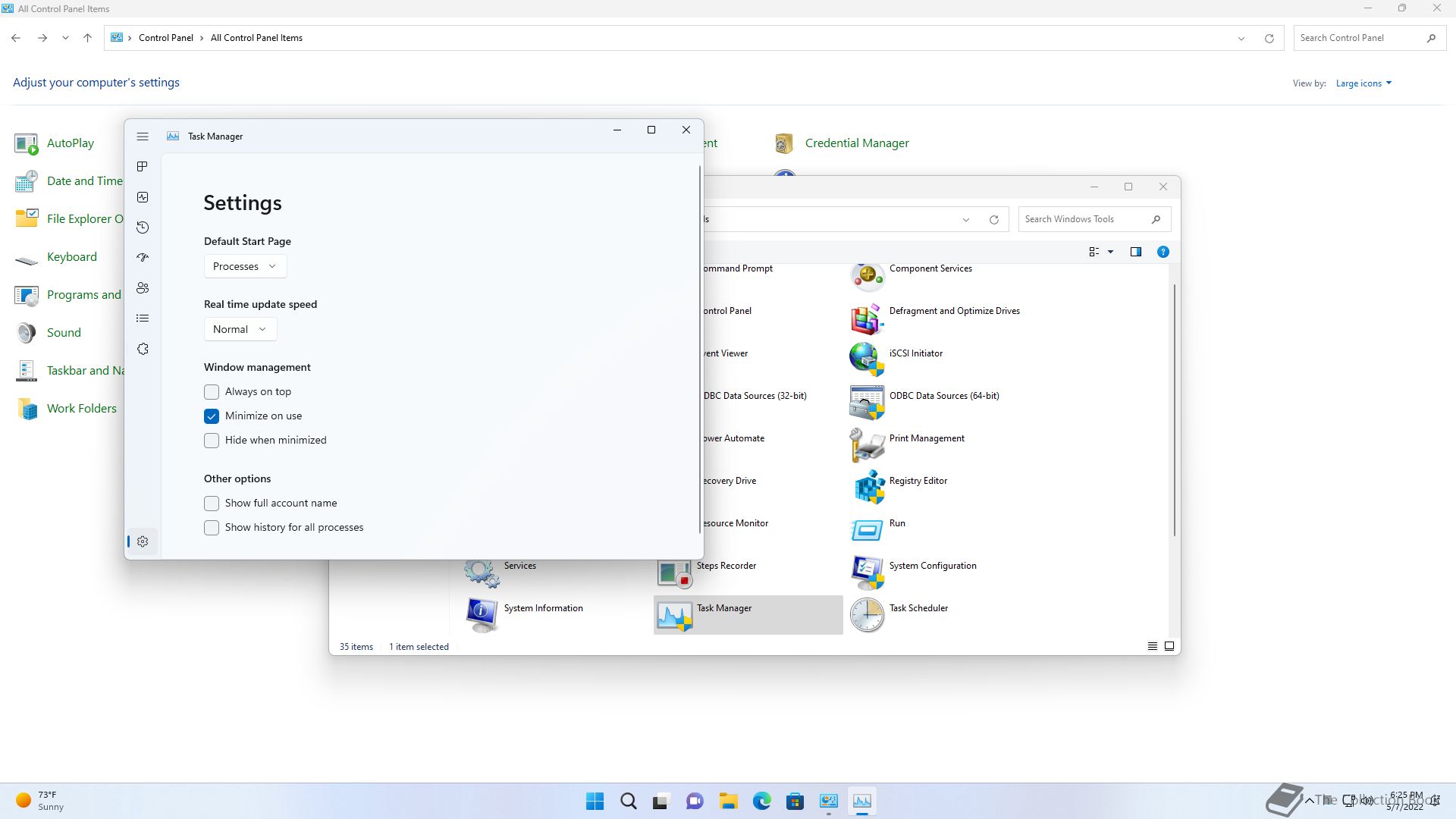
Task: Click Control Panel breadcrumb in address bar
Action: coord(165,38)
